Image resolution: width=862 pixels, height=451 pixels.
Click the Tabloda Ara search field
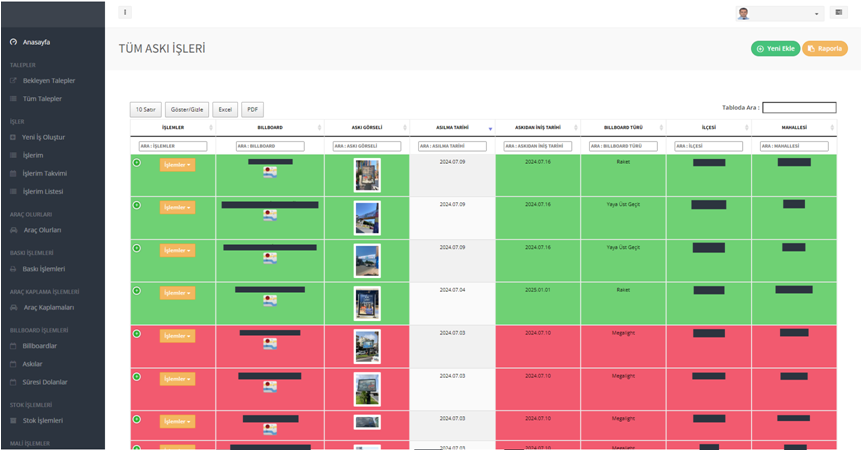[x=799, y=107]
